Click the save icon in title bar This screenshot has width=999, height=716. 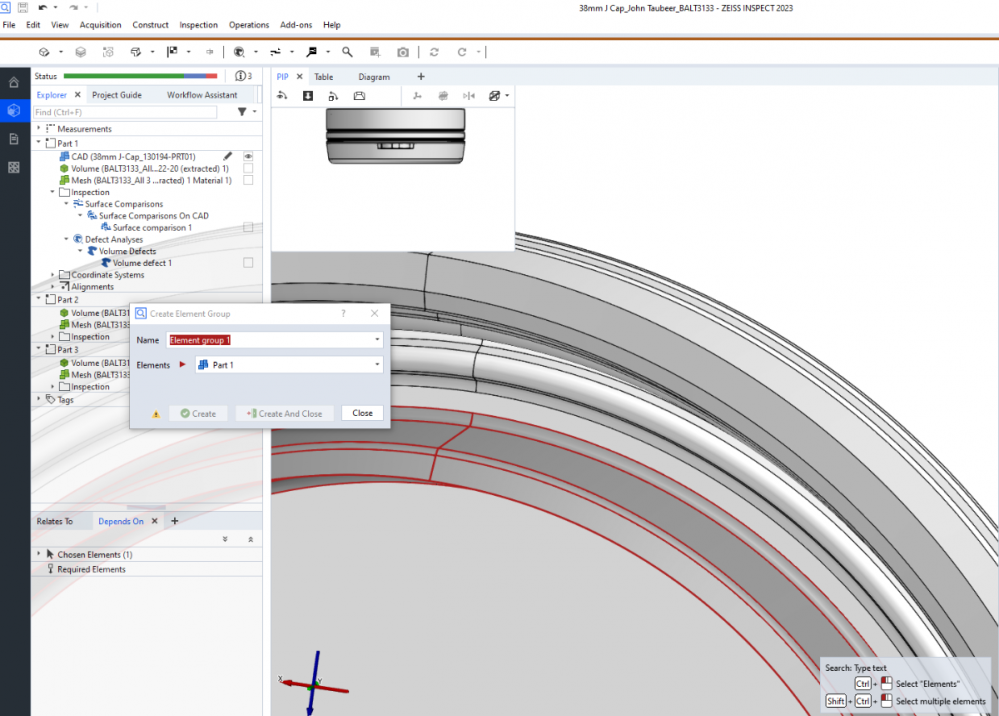click(23, 8)
